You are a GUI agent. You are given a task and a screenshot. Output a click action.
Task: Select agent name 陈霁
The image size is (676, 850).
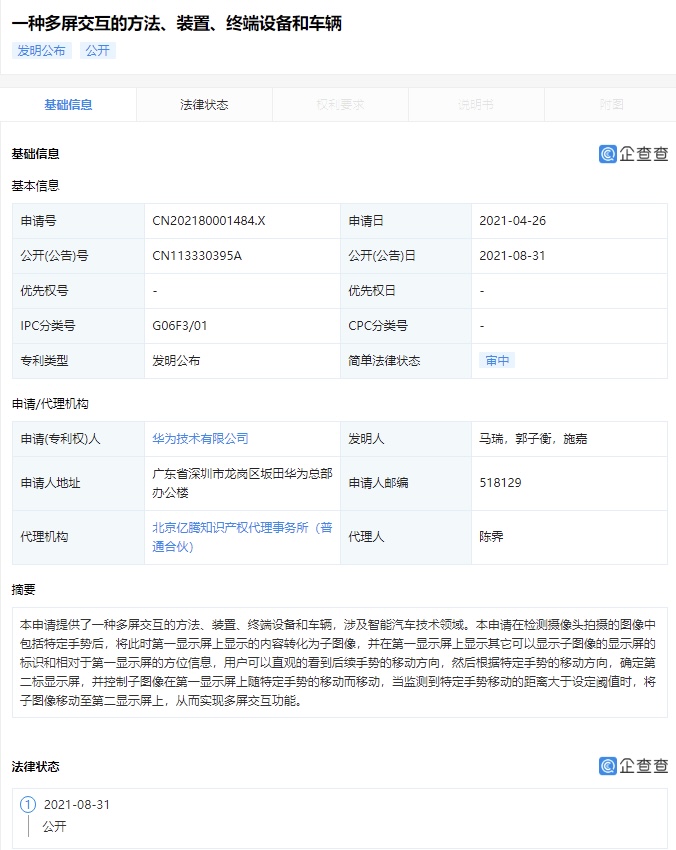point(491,537)
